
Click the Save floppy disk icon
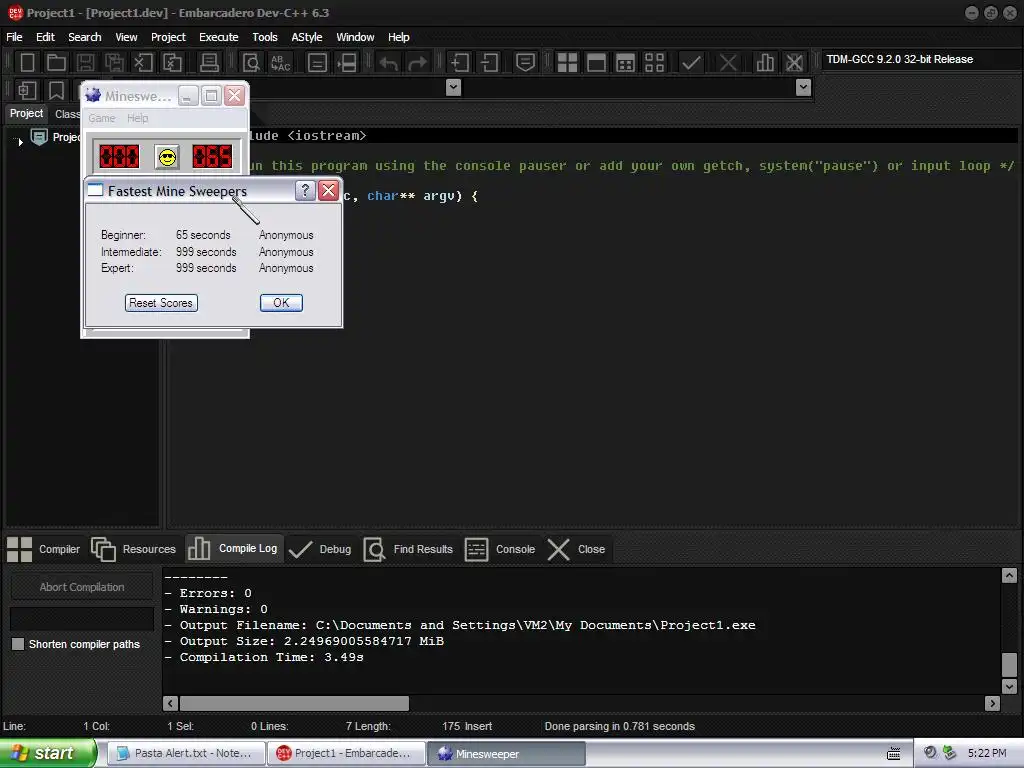[85, 63]
